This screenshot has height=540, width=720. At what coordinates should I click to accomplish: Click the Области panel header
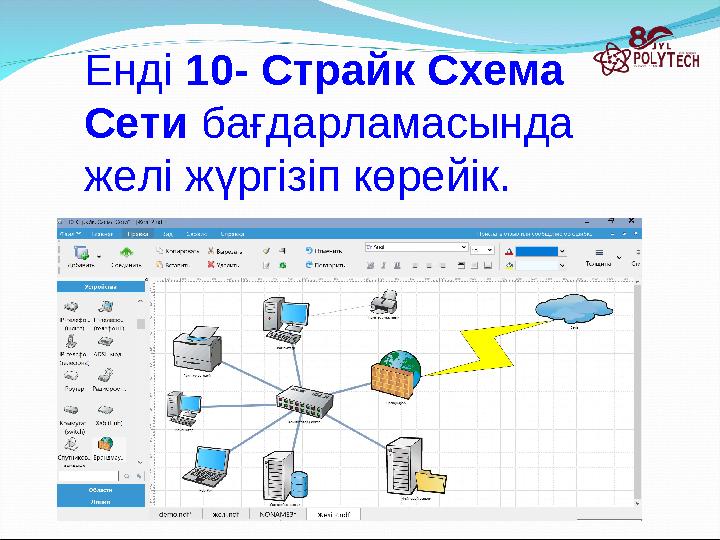(x=101, y=490)
